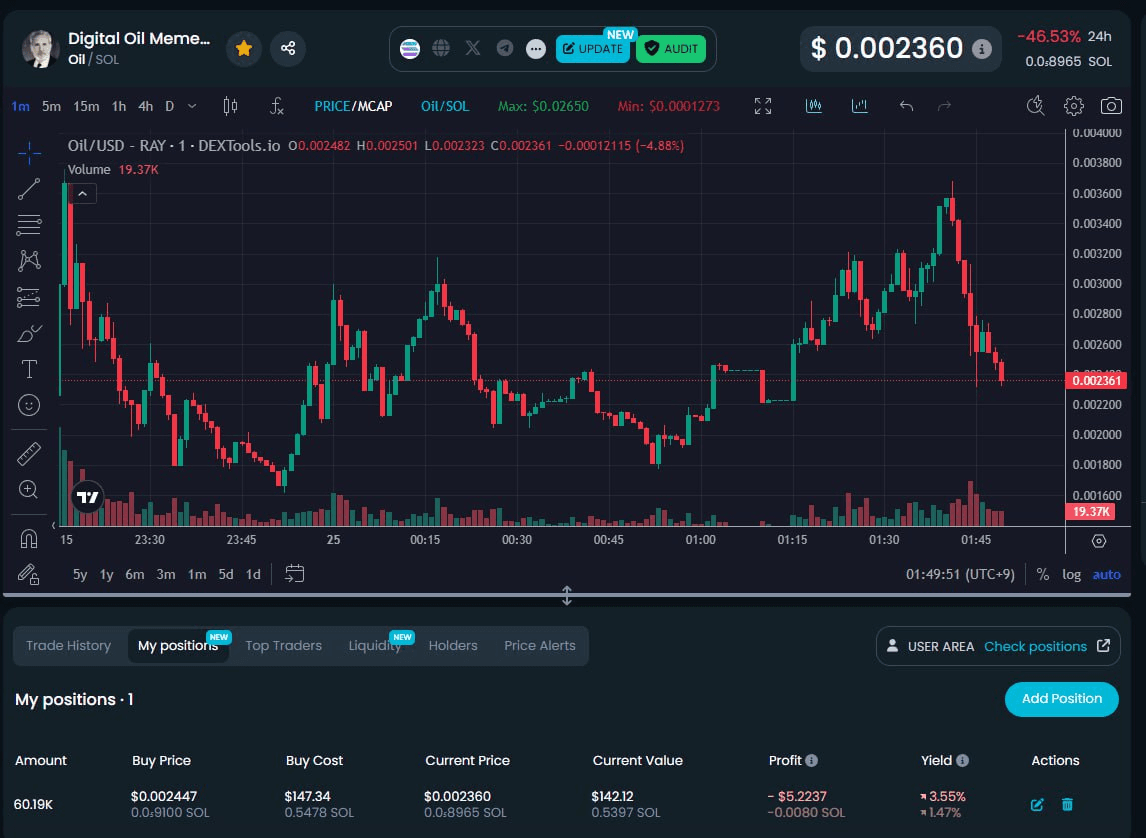The height and width of the screenshot is (838, 1146).
Task: Select the 1m timeframe
Action: [x=20, y=107]
